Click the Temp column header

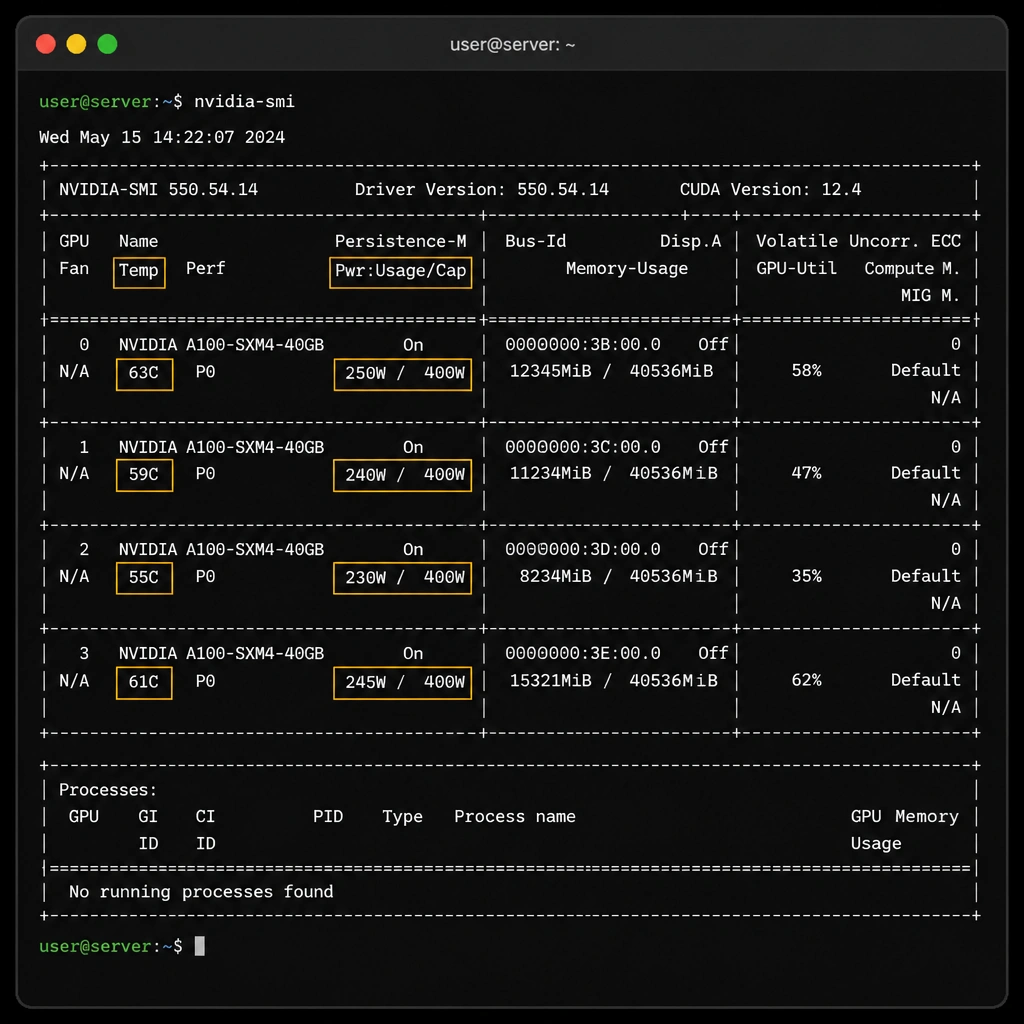pos(138,271)
